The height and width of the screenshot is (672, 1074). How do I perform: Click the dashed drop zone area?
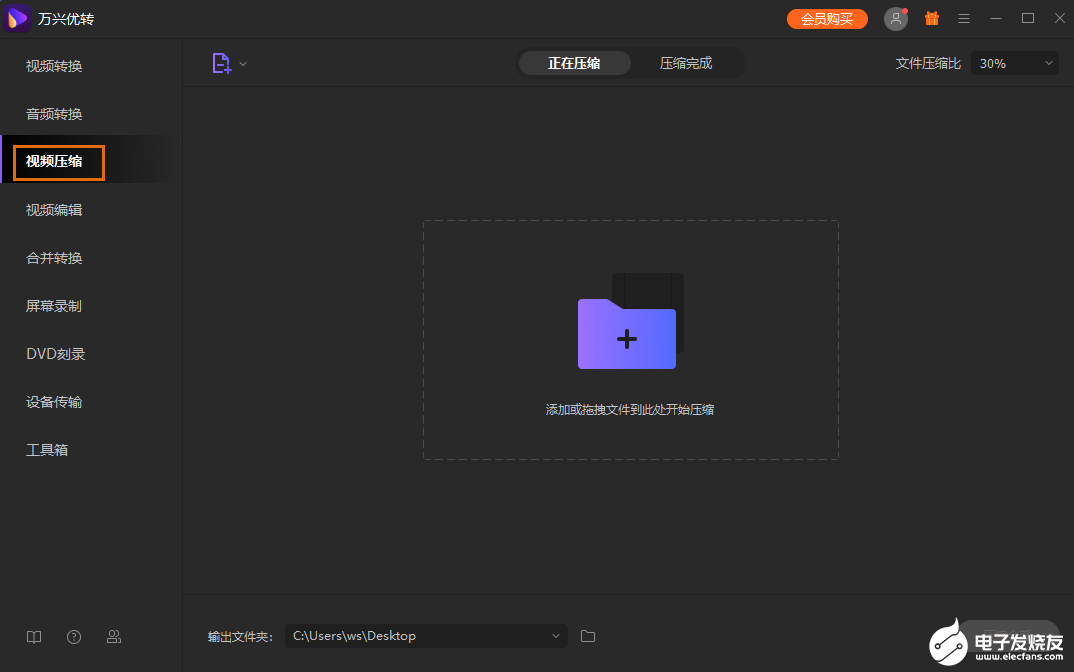pos(631,340)
